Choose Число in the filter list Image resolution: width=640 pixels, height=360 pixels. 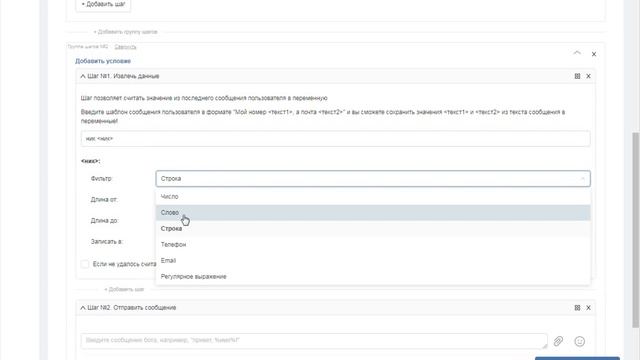point(373,197)
